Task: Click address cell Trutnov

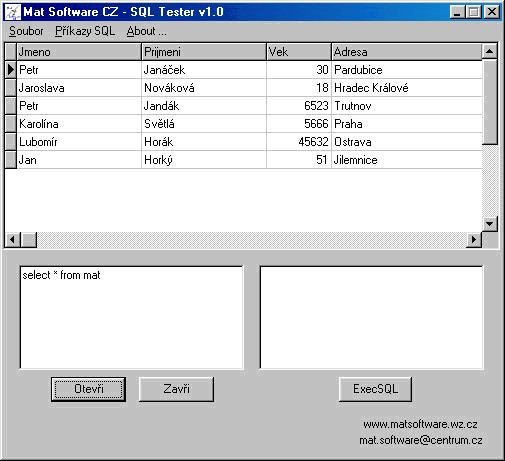Action: (407, 106)
